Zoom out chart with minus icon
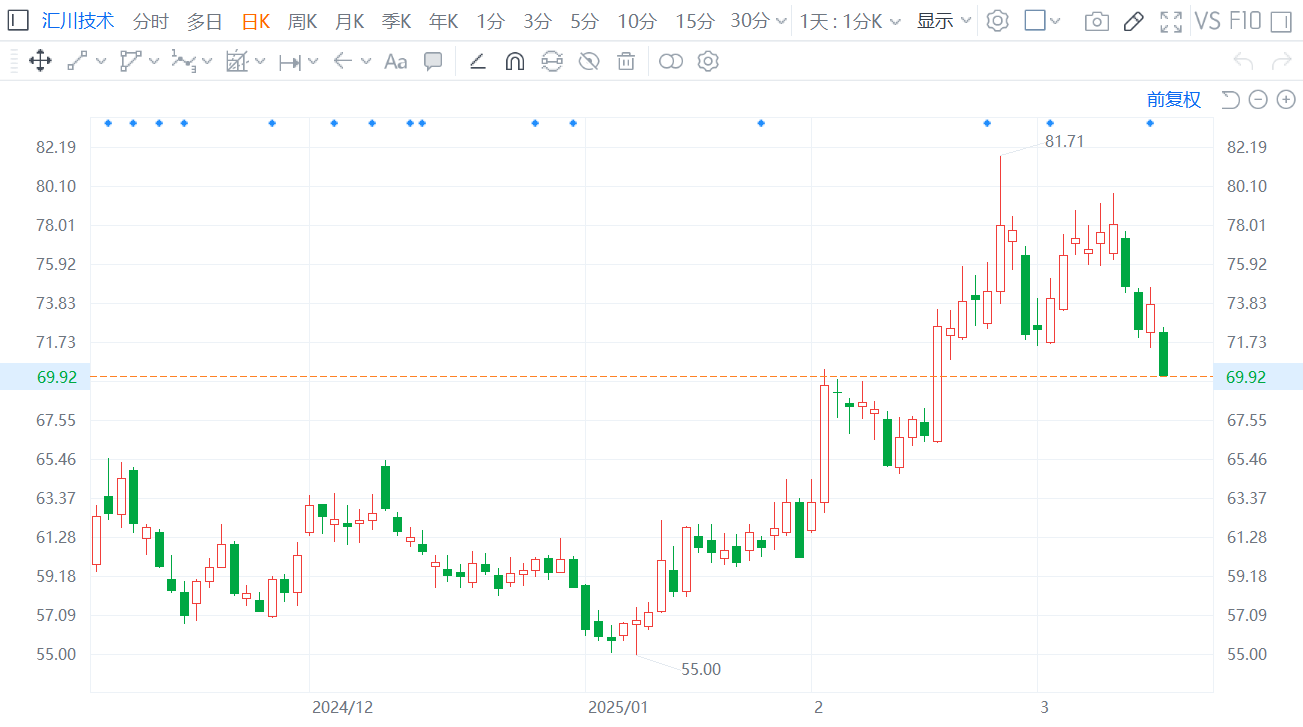This screenshot has height=727, width=1303. click(1259, 99)
